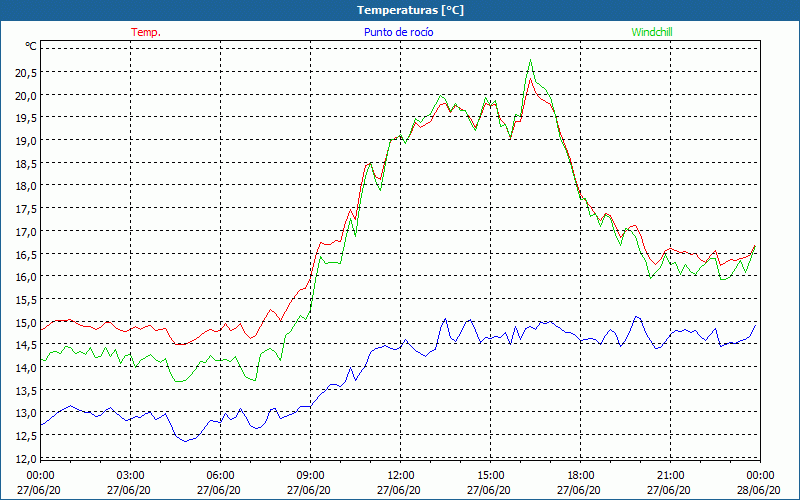The image size is (800, 500).
Task: Click the 18:00 time axis label
Action: click(580, 476)
